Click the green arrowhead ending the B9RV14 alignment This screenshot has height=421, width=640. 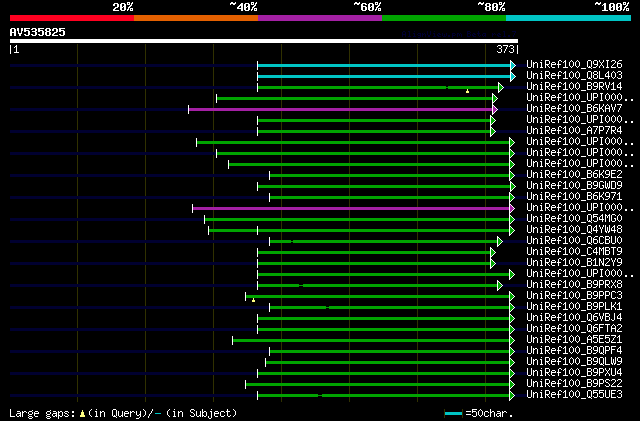pyautogui.click(x=501, y=87)
